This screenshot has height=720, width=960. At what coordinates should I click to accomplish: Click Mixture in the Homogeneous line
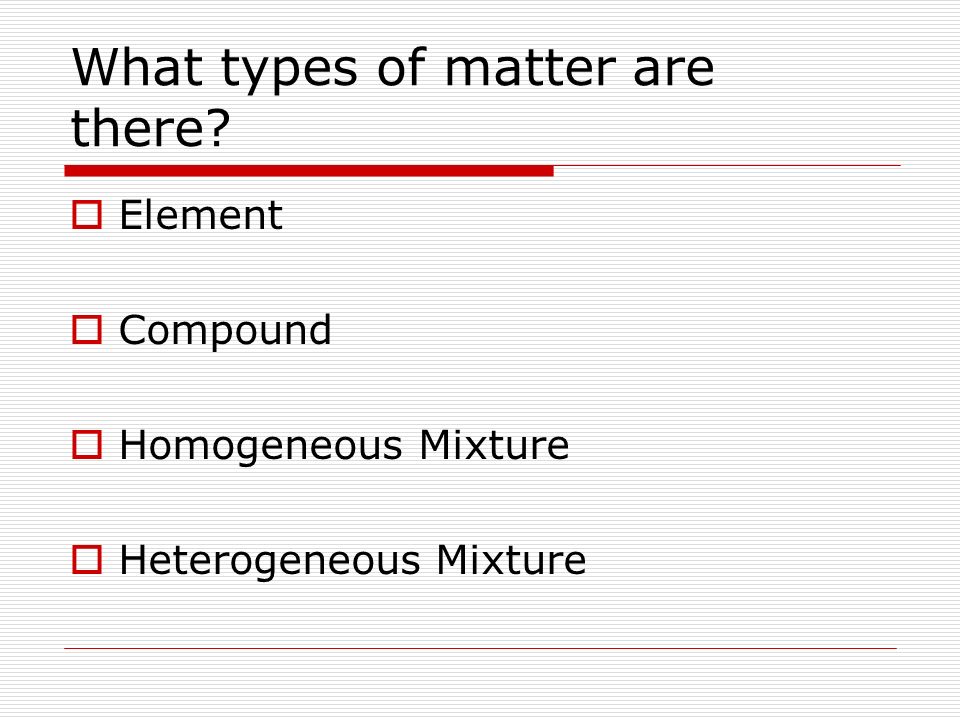(x=494, y=445)
